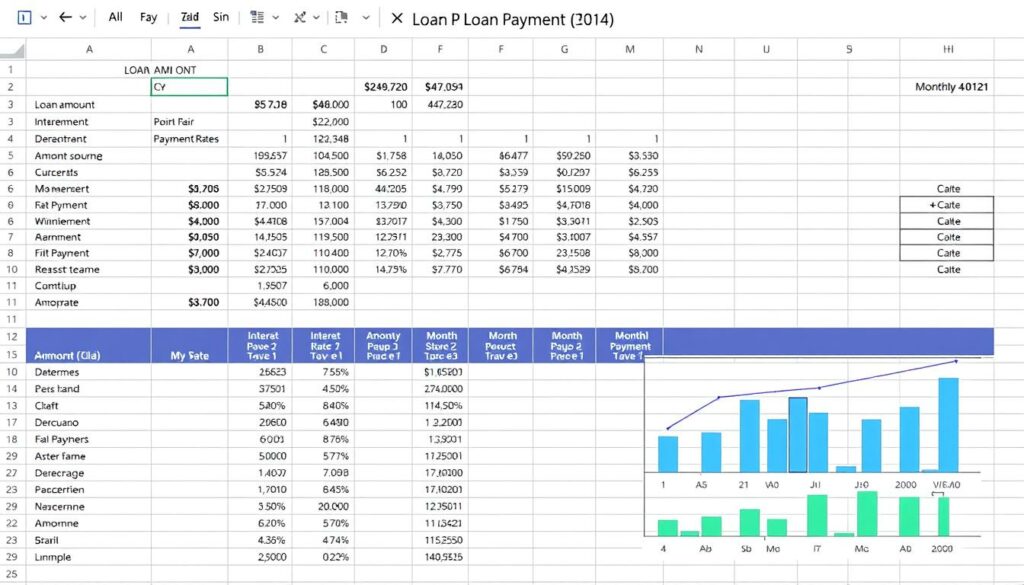Image resolution: width=1024 pixels, height=585 pixels.
Task: Click the blue framed sheet icon in toolbar
Action: tap(24, 18)
